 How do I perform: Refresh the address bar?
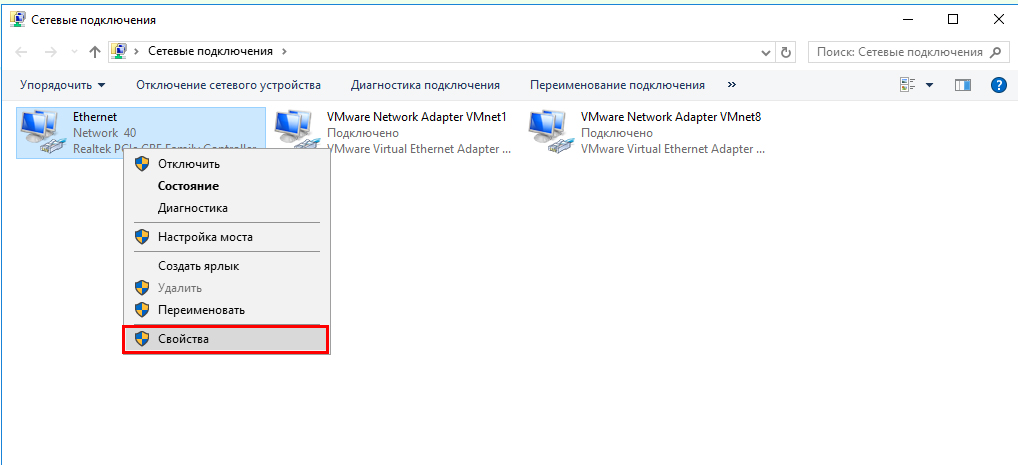(786, 52)
